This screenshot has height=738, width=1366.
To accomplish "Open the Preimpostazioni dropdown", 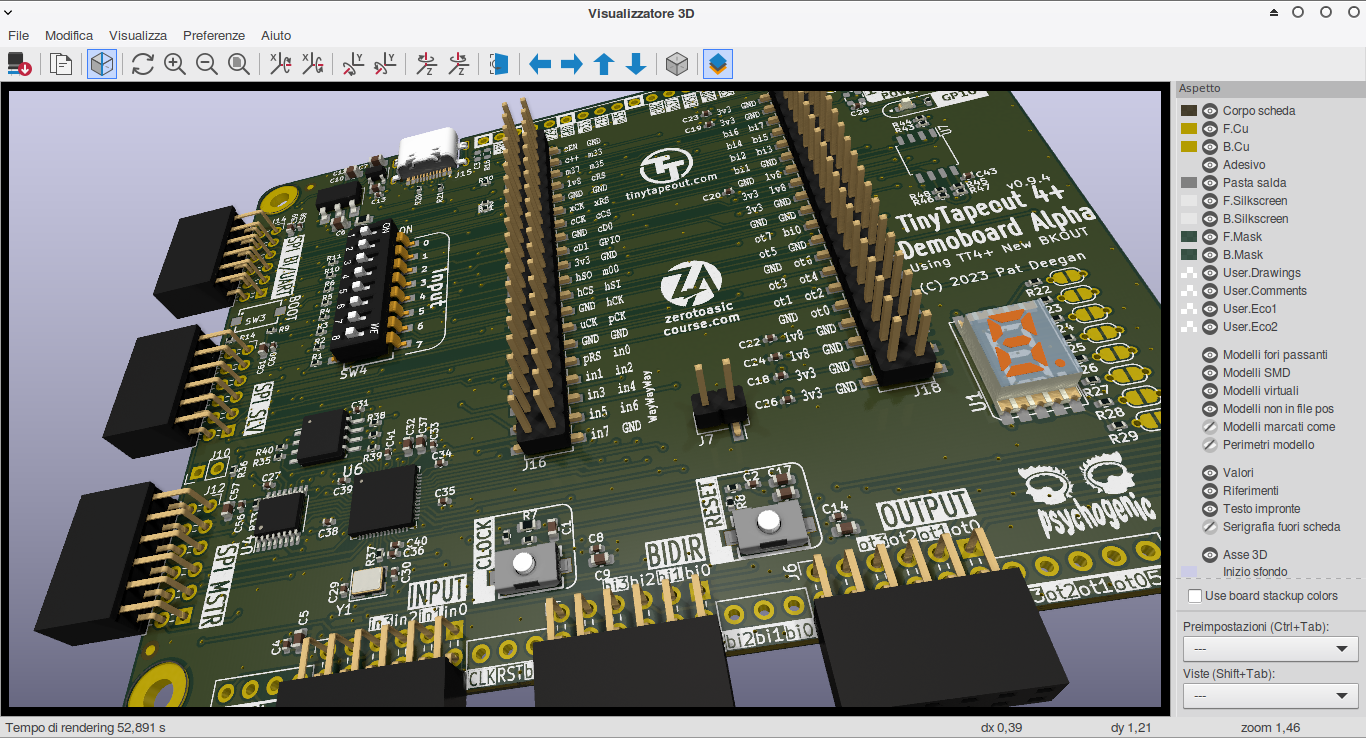I will [1270, 649].
